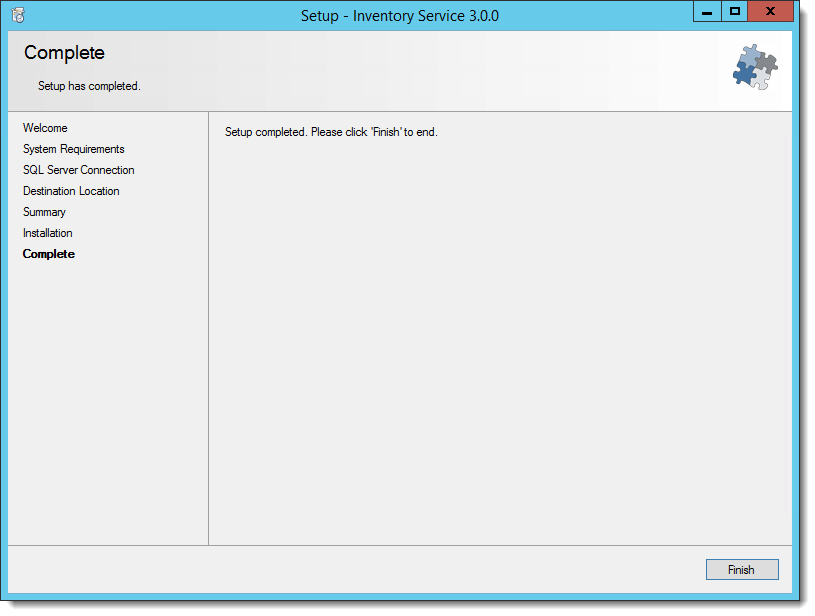The image size is (815, 616).
Task: Select the SQL Server Connection step
Action: click(78, 170)
